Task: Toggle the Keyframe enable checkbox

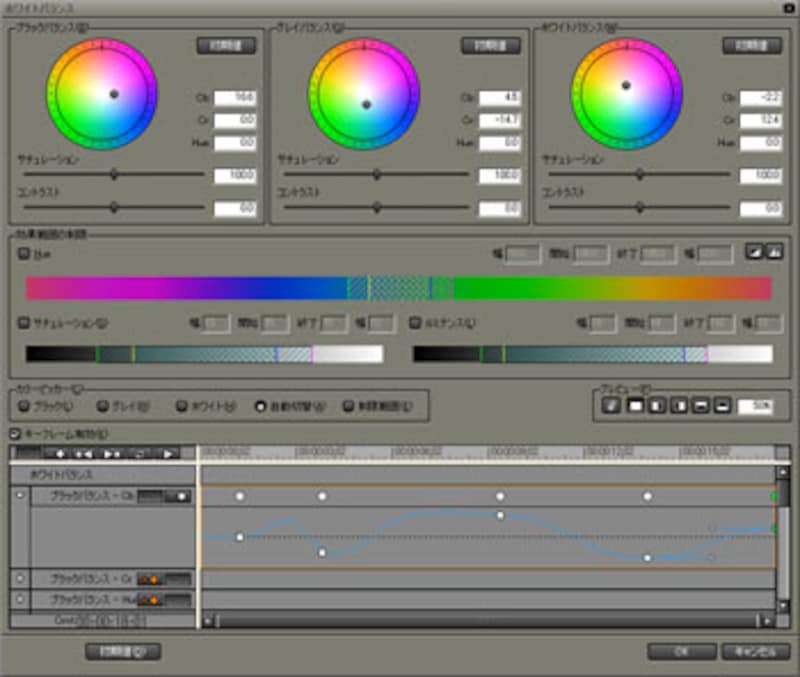Action: (14, 433)
